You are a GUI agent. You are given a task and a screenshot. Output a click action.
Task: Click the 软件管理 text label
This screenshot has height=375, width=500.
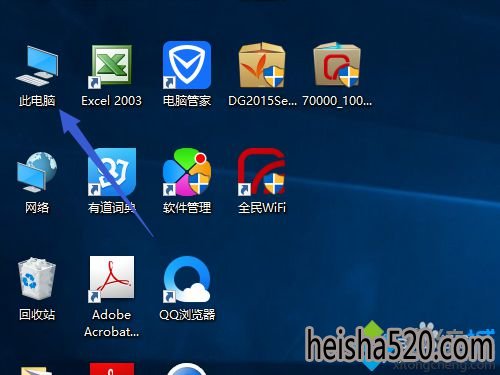click(x=187, y=208)
